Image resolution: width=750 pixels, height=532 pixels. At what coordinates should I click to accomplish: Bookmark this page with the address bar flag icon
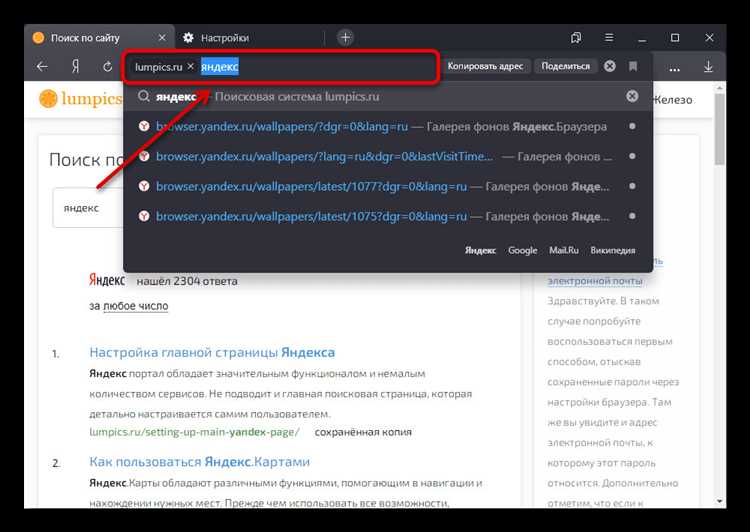tap(633, 66)
